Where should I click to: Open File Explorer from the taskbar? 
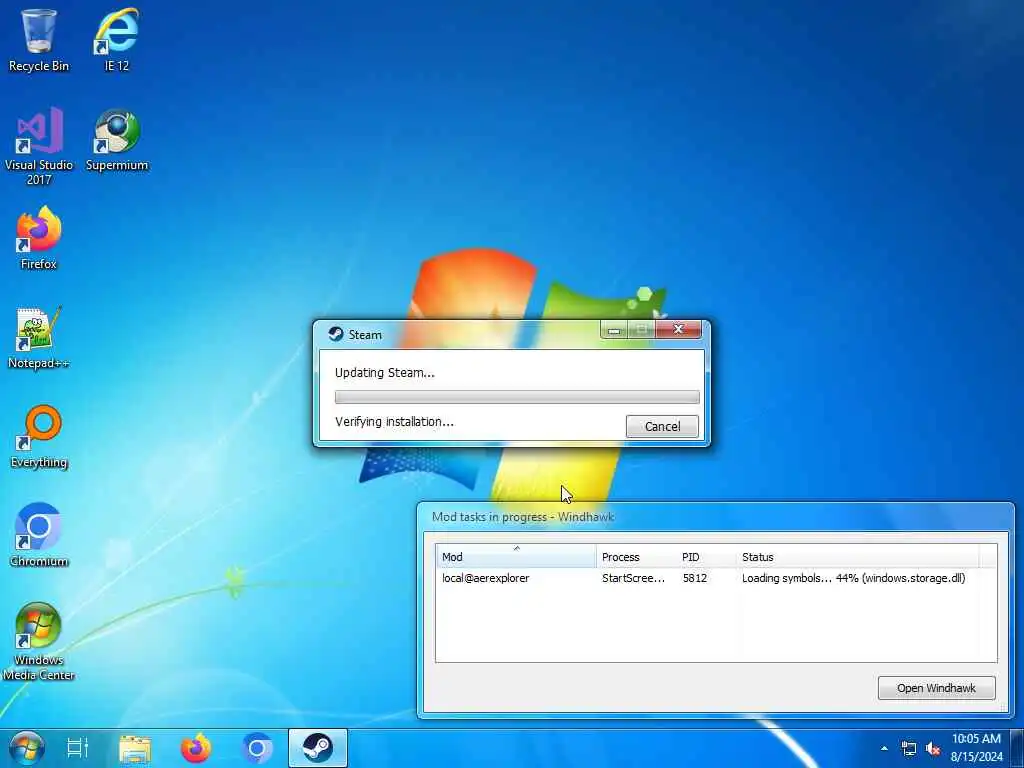point(135,748)
